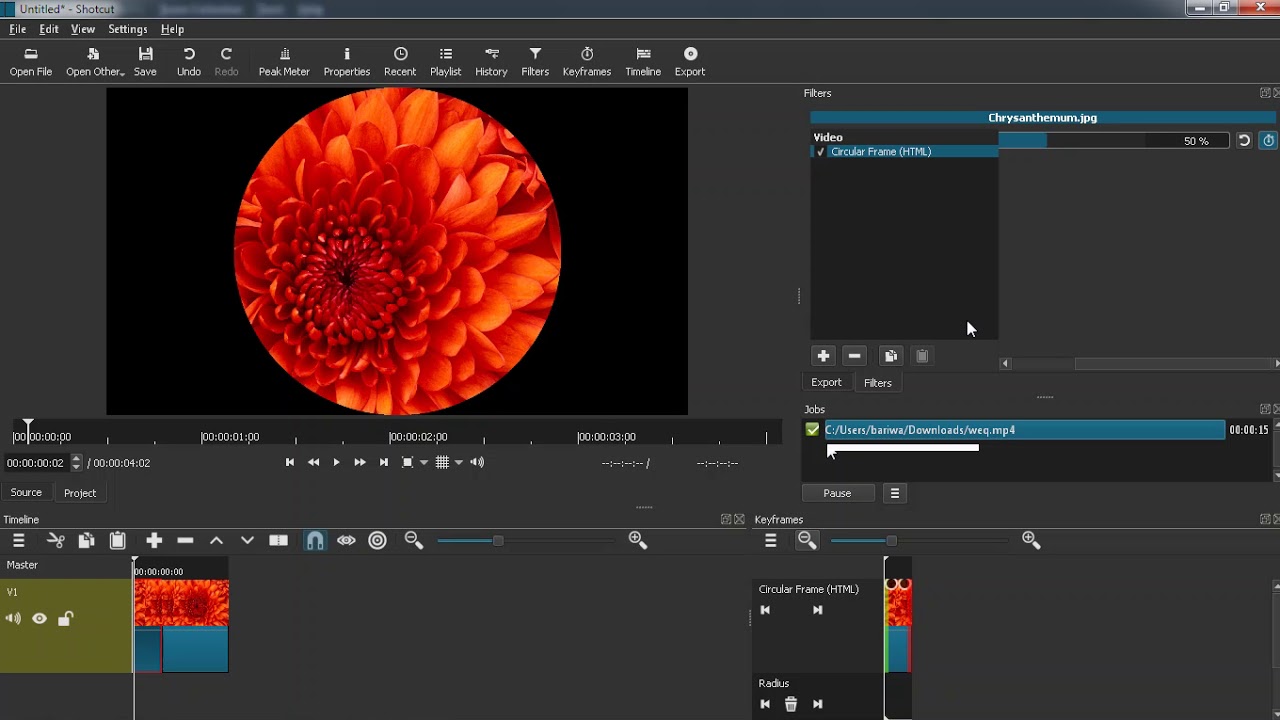1280x720 pixels.
Task: Open the Export panel from toolbar
Action: click(x=689, y=61)
